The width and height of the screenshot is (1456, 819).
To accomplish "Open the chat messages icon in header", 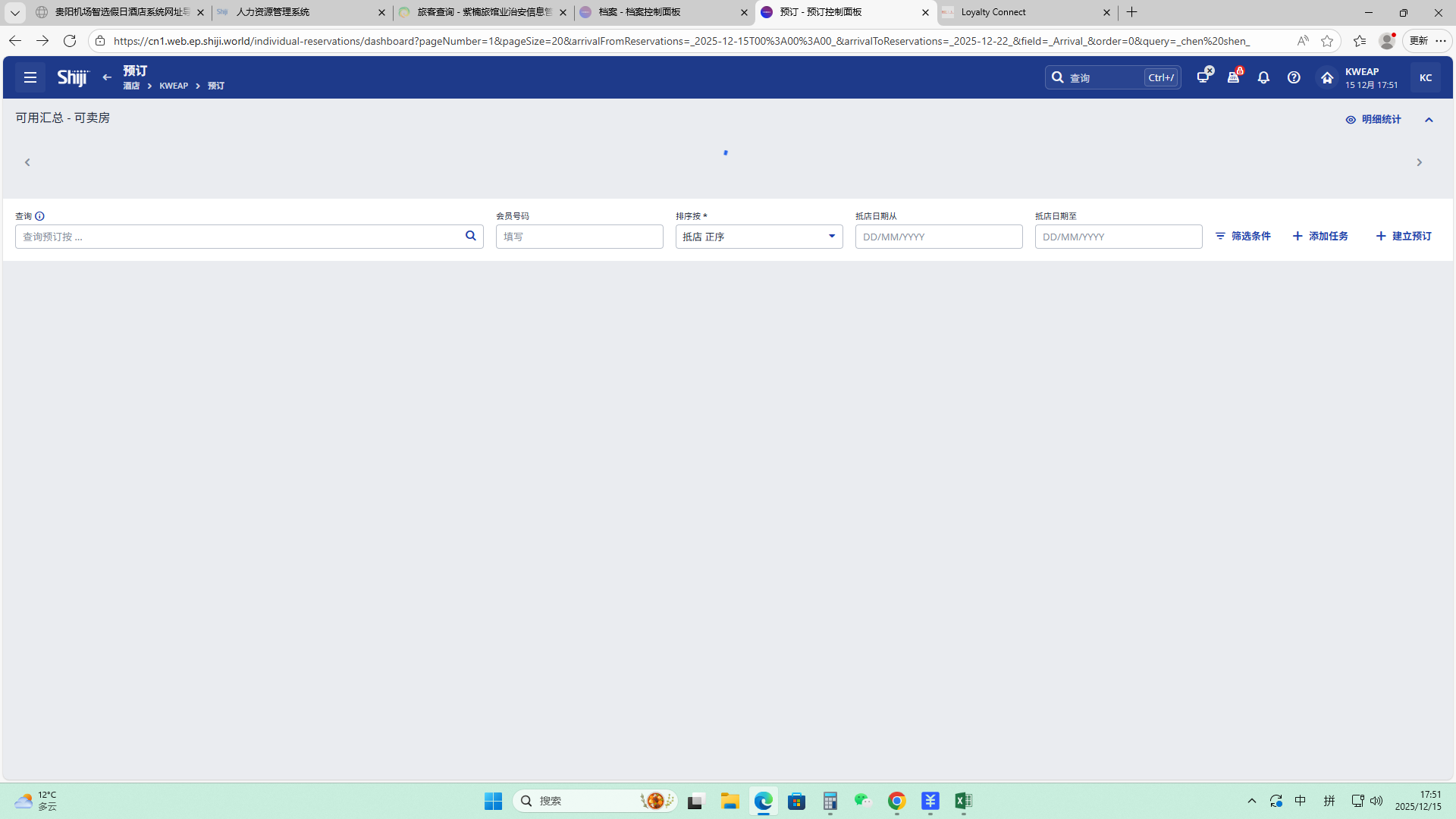I will tap(1203, 77).
